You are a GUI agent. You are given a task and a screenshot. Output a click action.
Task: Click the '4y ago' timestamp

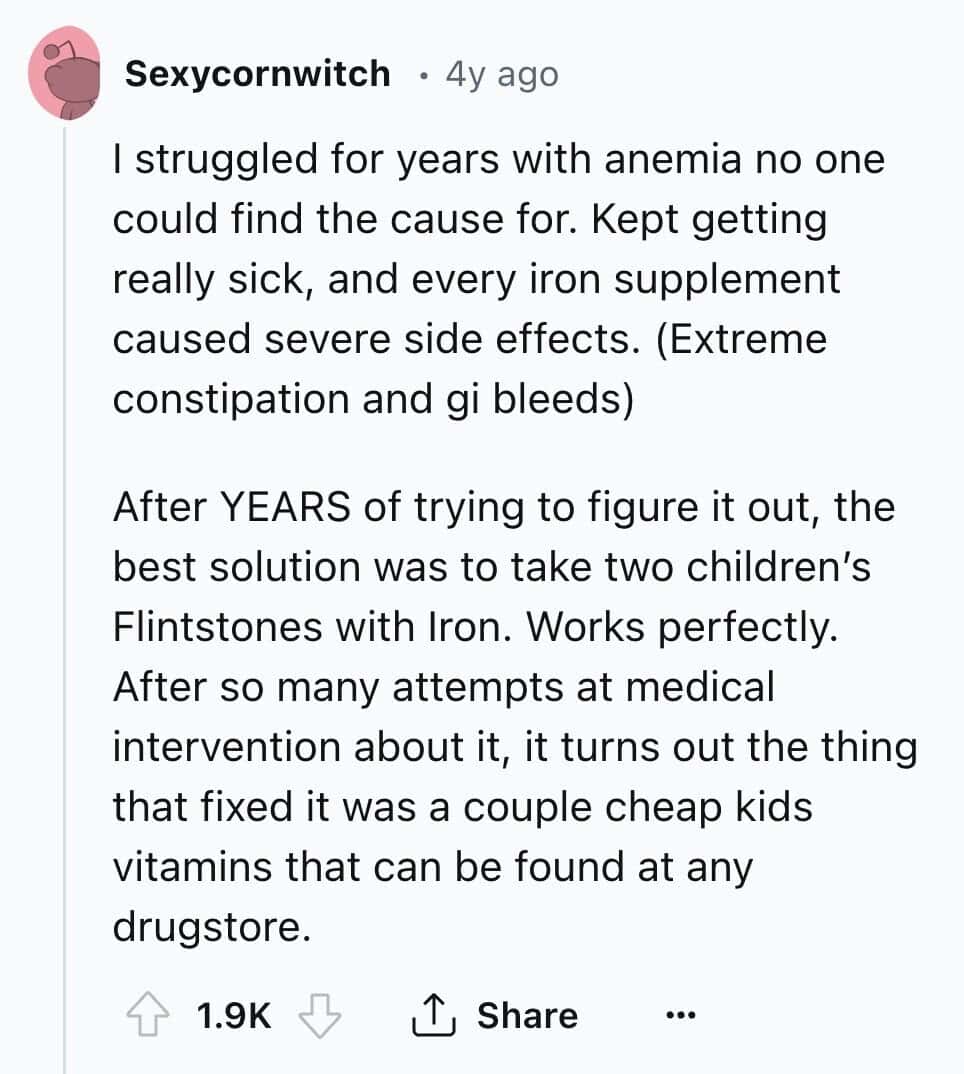point(502,74)
